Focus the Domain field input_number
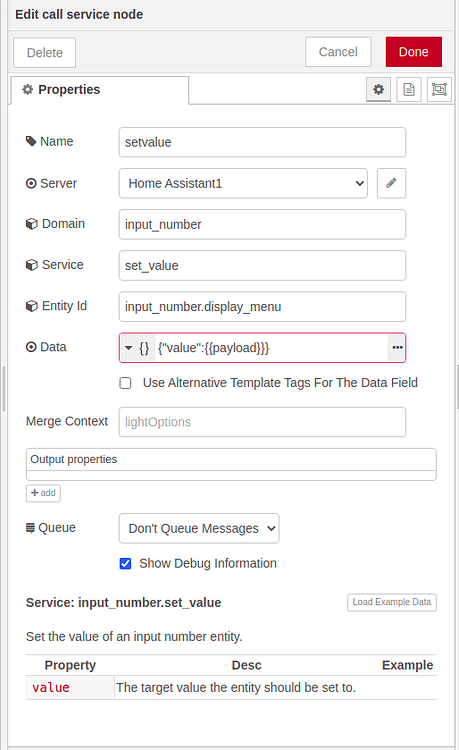Screen dimensions: 459x750 coord(262,224)
